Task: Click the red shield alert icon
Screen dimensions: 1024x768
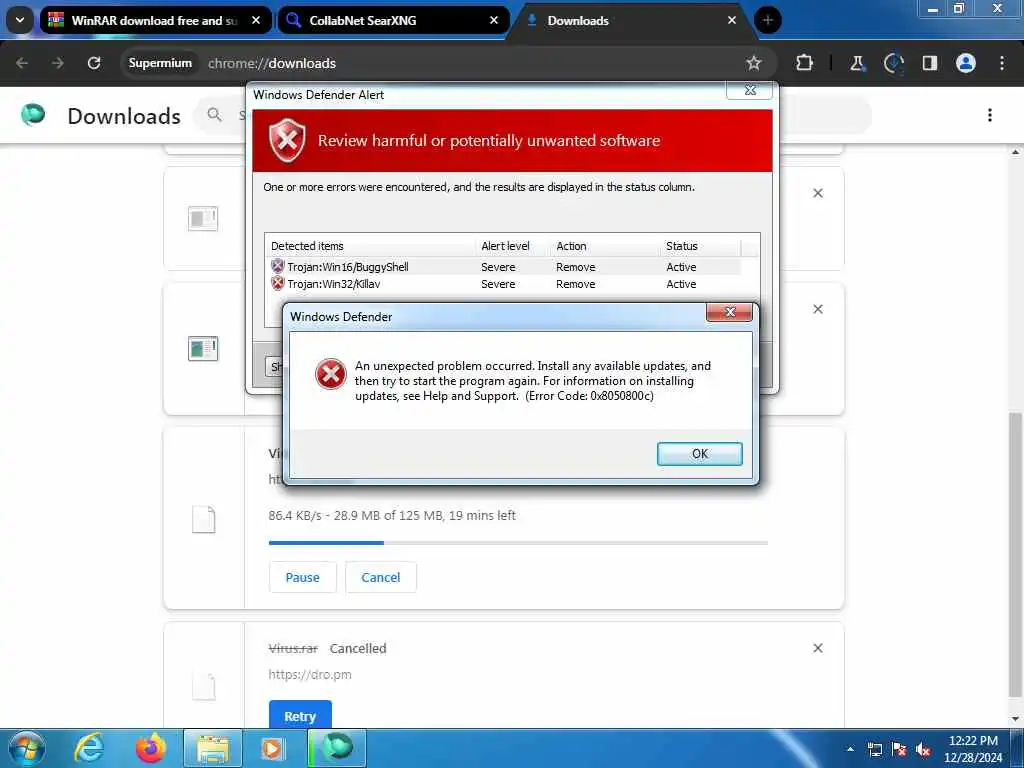Action: [287, 140]
